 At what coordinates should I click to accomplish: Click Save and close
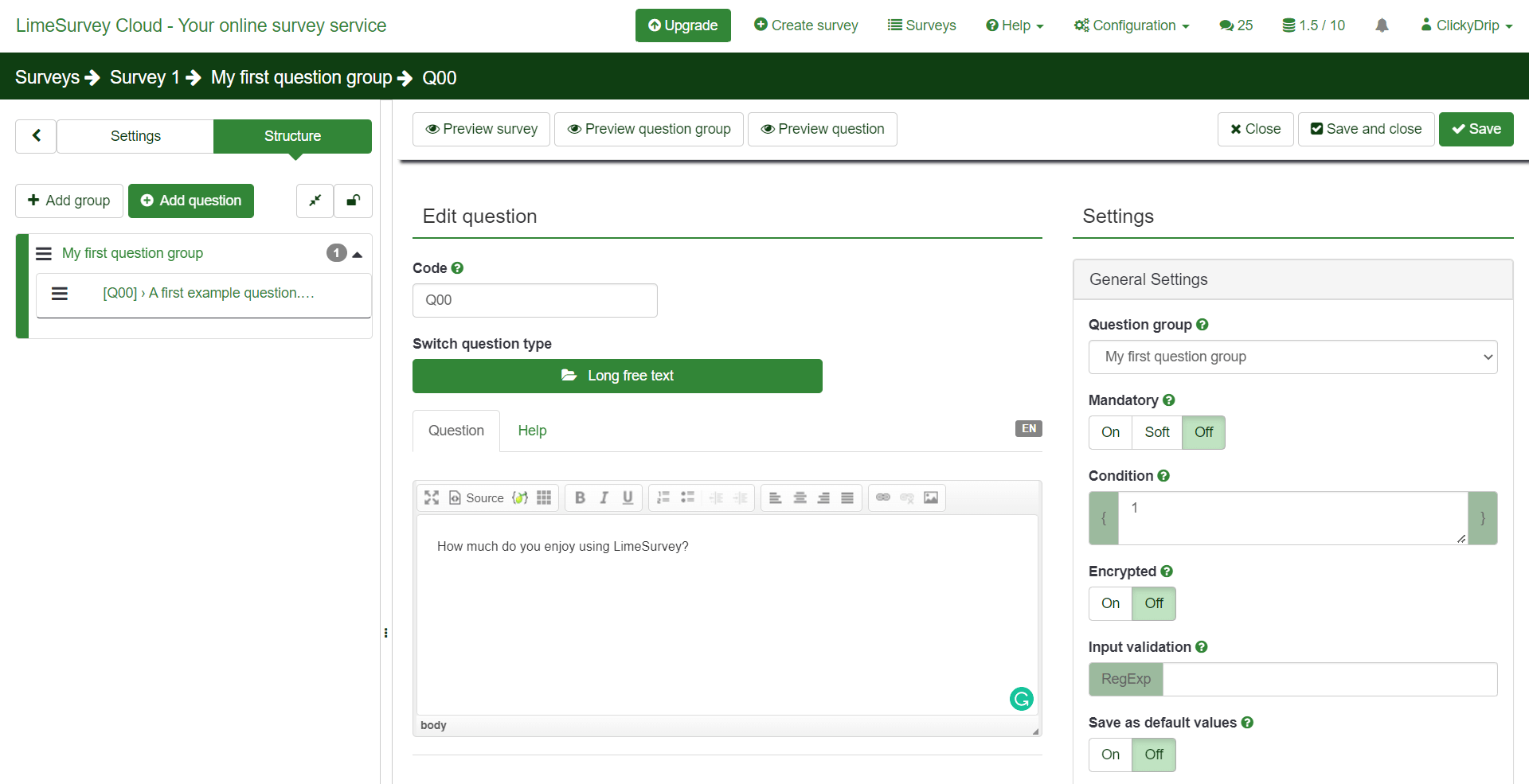point(1366,129)
